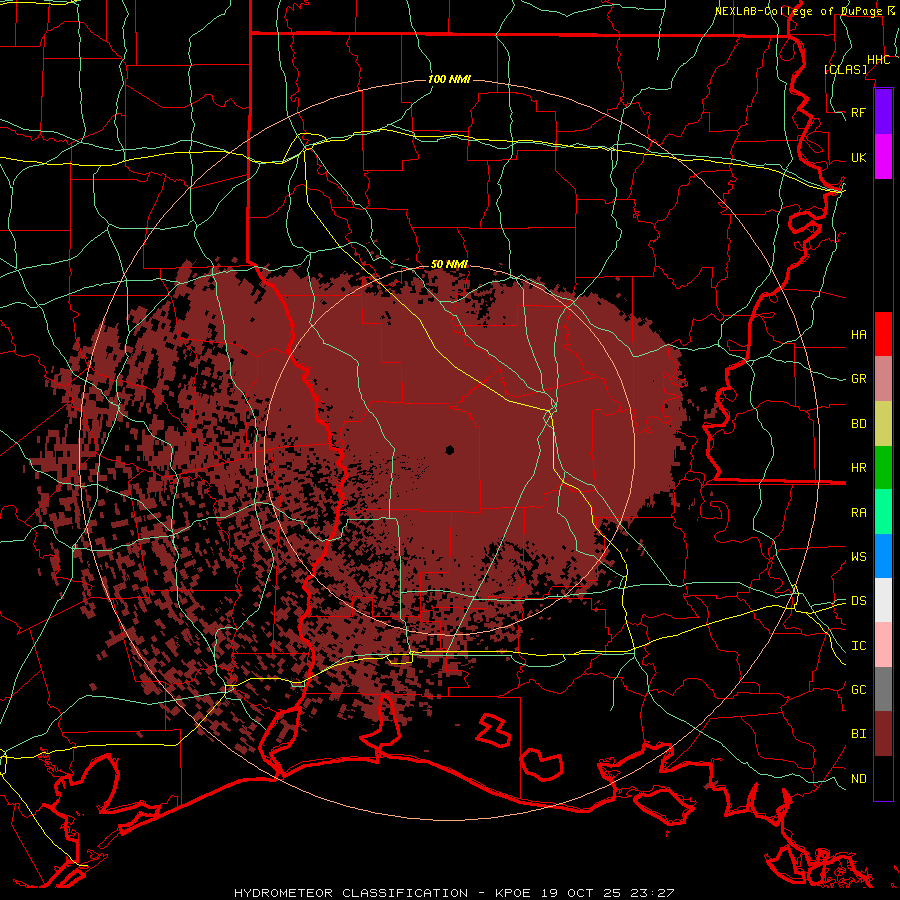Click the dark green HR legend swatch
Viewport: 900px width, 900px height.
click(x=883, y=467)
